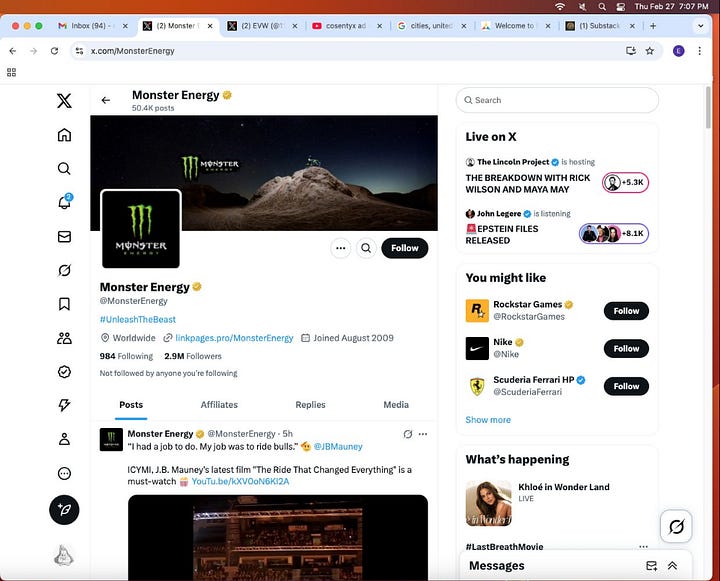
Task: Open the profile three-dot more options
Action: [341, 248]
